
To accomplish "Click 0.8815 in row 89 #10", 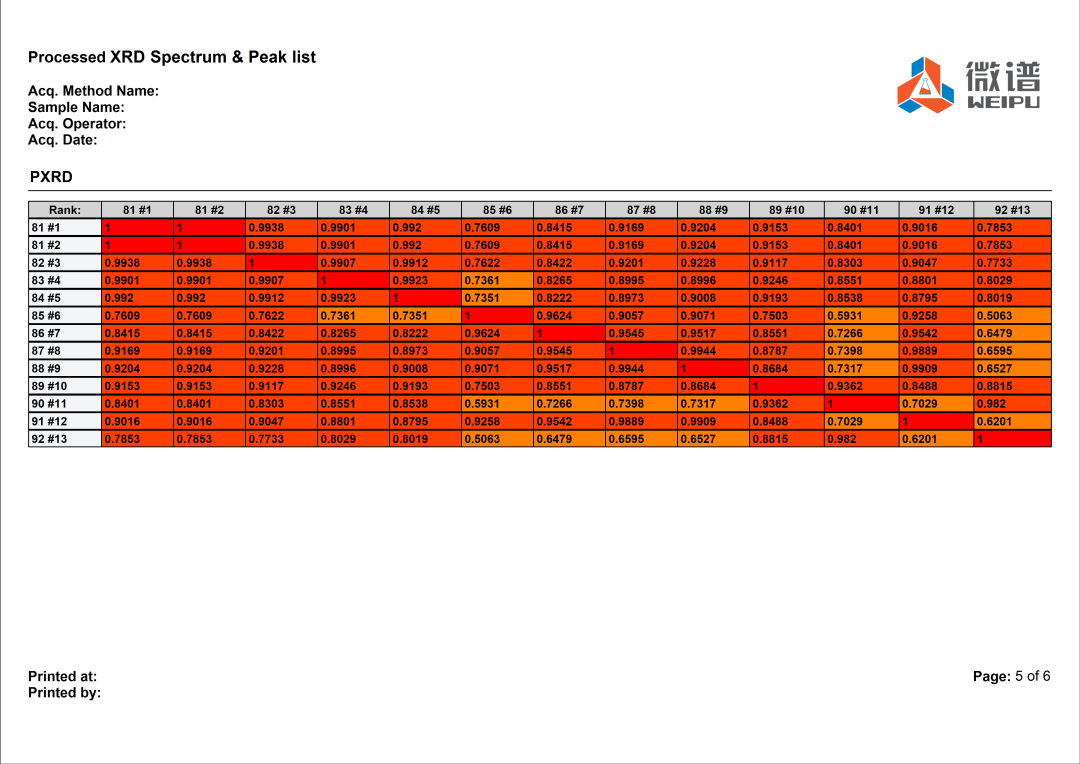I will pos(1012,386).
